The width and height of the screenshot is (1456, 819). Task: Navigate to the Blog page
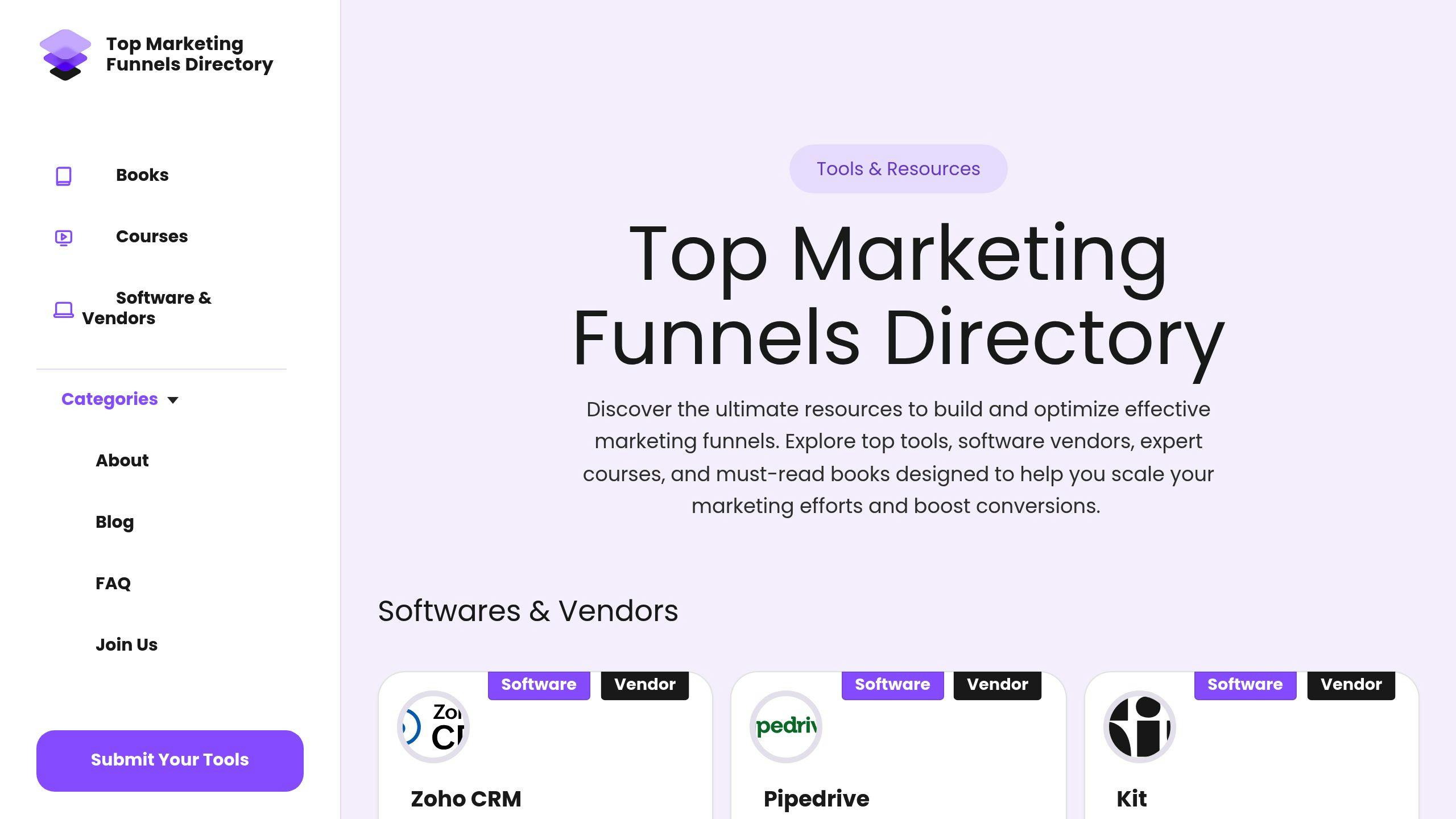click(x=114, y=521)
